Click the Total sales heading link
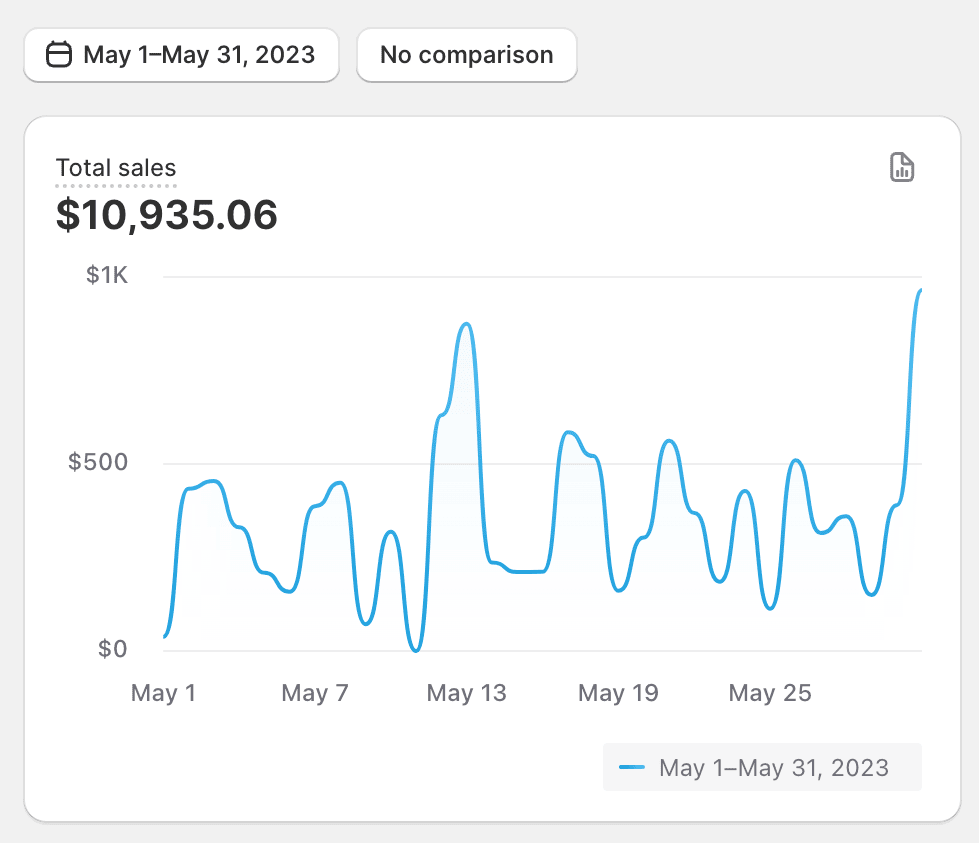The height and width of the screenshot is (843, 979). pos(116,168)
